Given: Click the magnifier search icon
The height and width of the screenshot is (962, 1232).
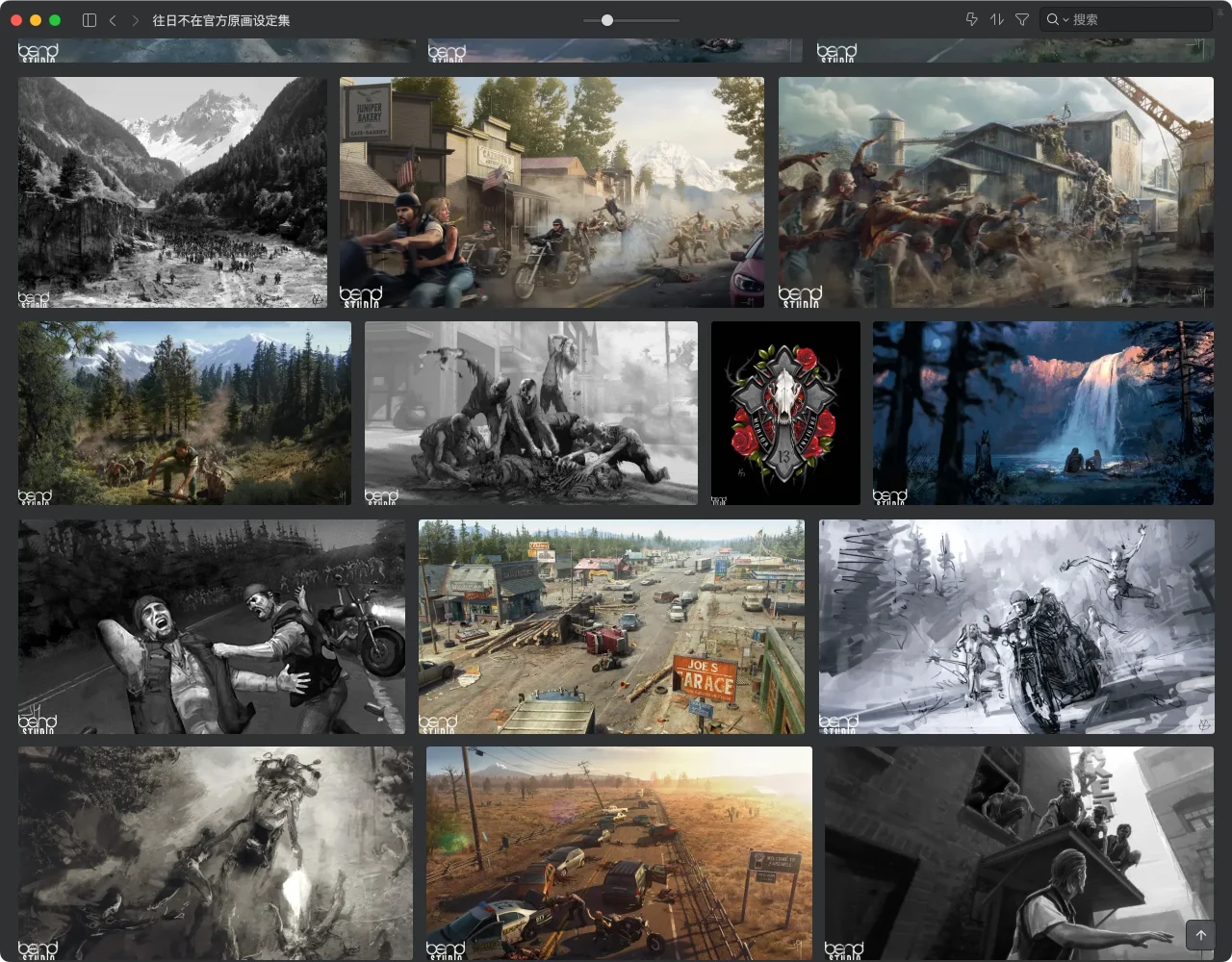Looking at the screenshot, I should [1053, 19].
